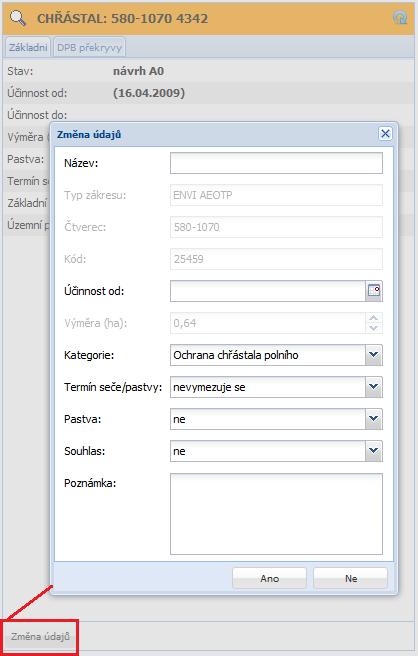Cancel with the Ne button
The width and height of the screenshot is (418, 656).
coord(351,578)
